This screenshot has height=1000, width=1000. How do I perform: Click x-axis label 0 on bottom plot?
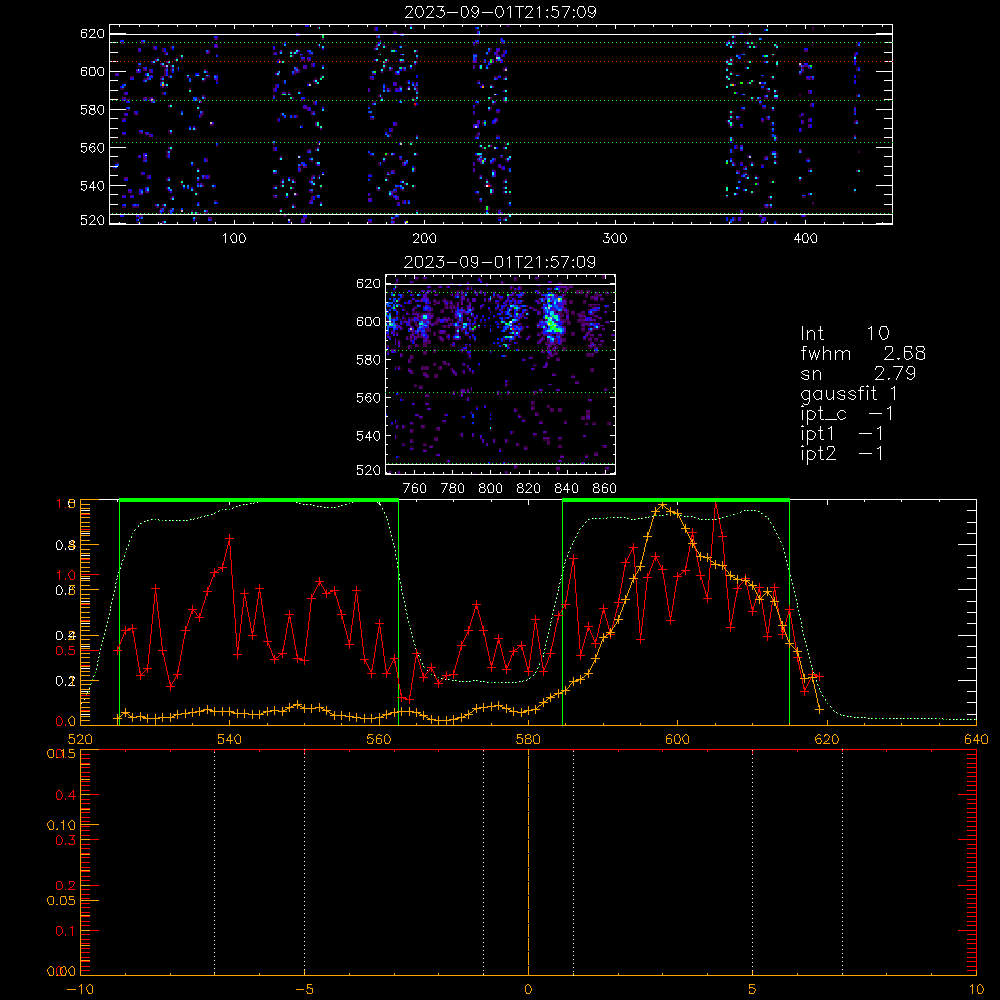tap(528, 990)
